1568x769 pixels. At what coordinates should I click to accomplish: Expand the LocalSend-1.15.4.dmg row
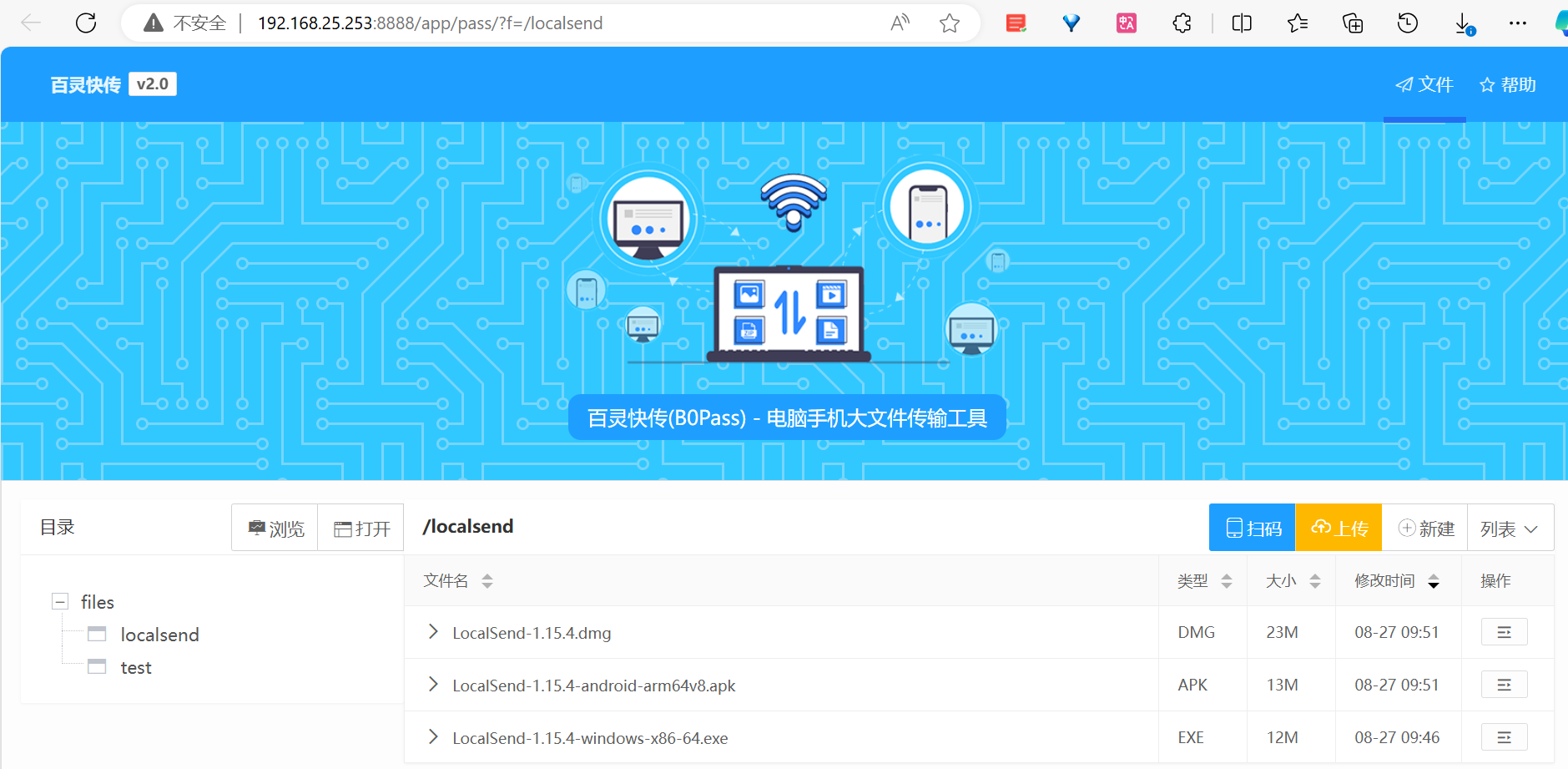click(432, 632)
